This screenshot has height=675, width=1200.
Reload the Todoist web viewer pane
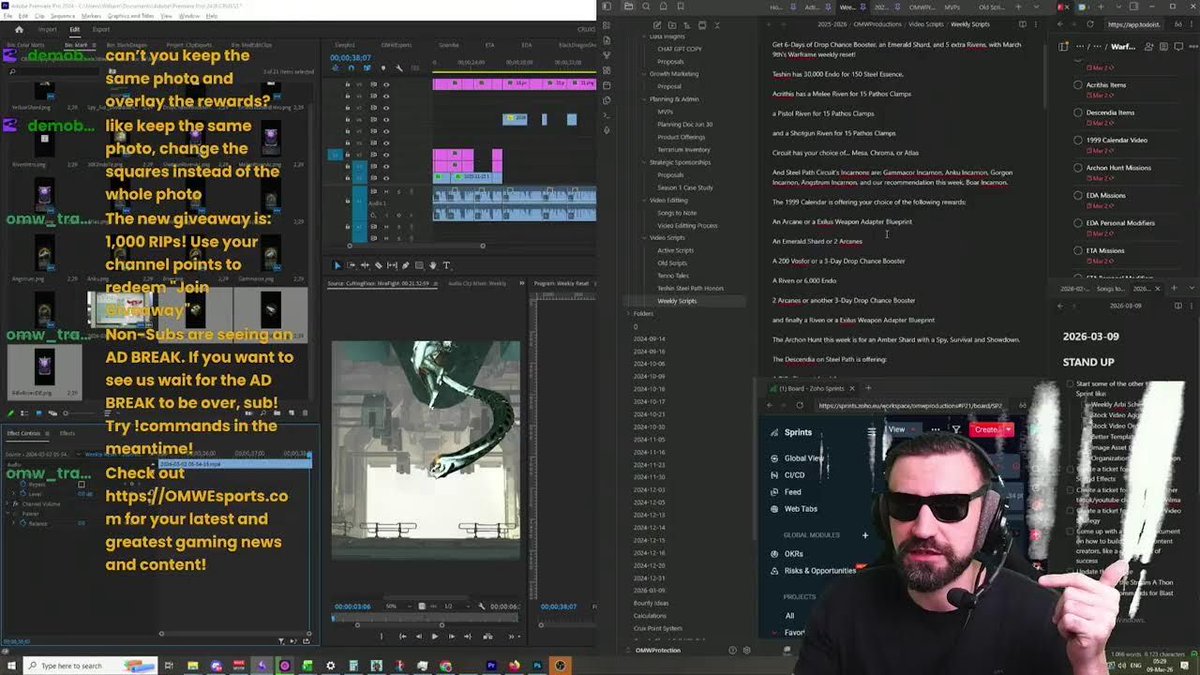1090,24
